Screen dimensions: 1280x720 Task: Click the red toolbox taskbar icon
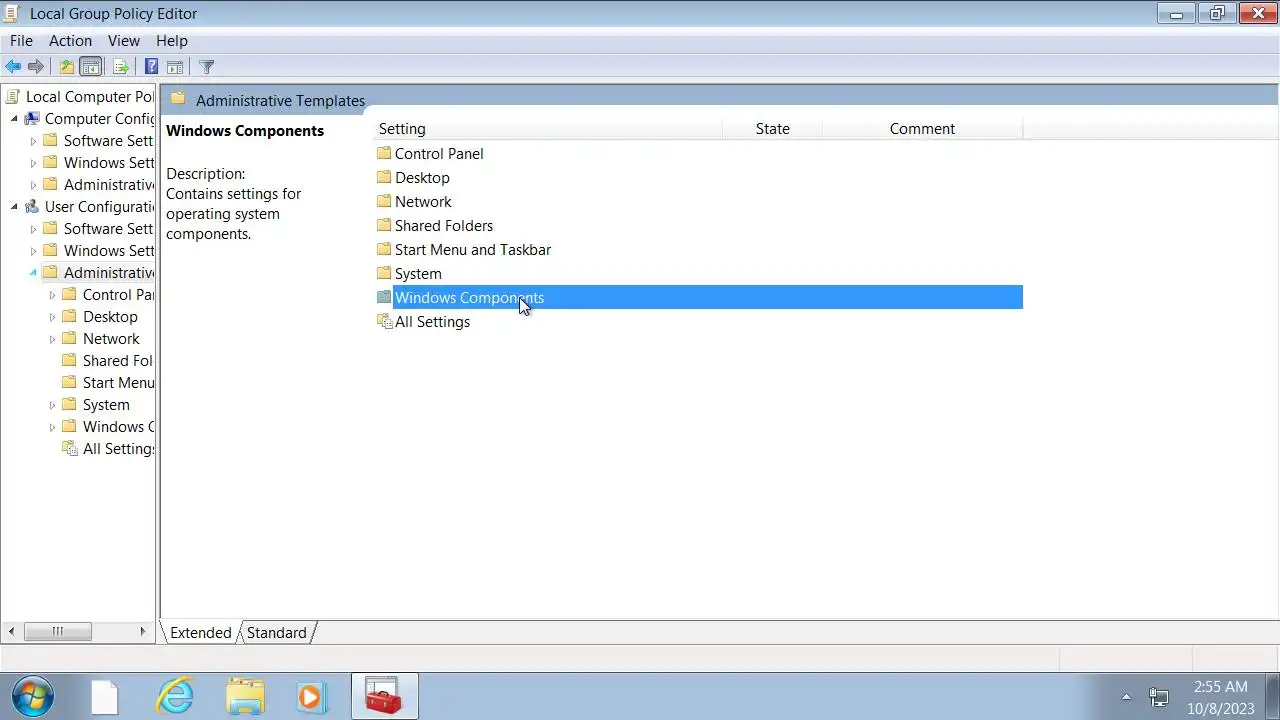[384, 696]
